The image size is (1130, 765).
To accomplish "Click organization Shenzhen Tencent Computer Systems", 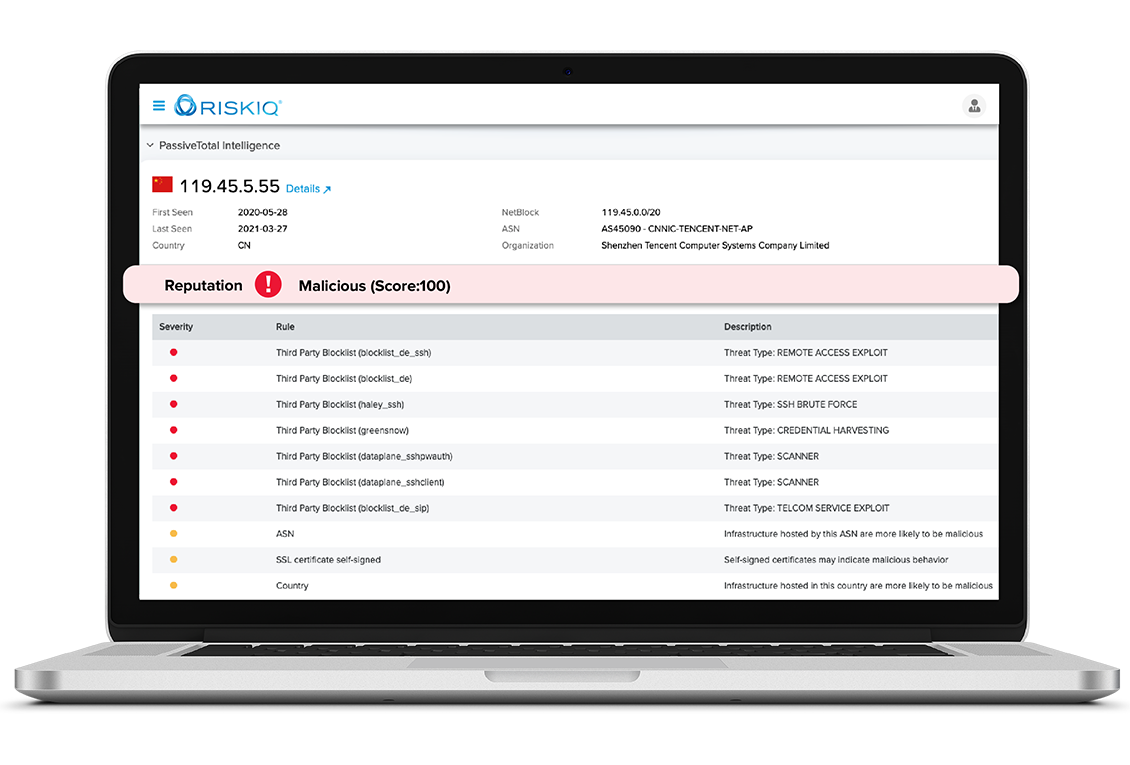I will (715, 246).
